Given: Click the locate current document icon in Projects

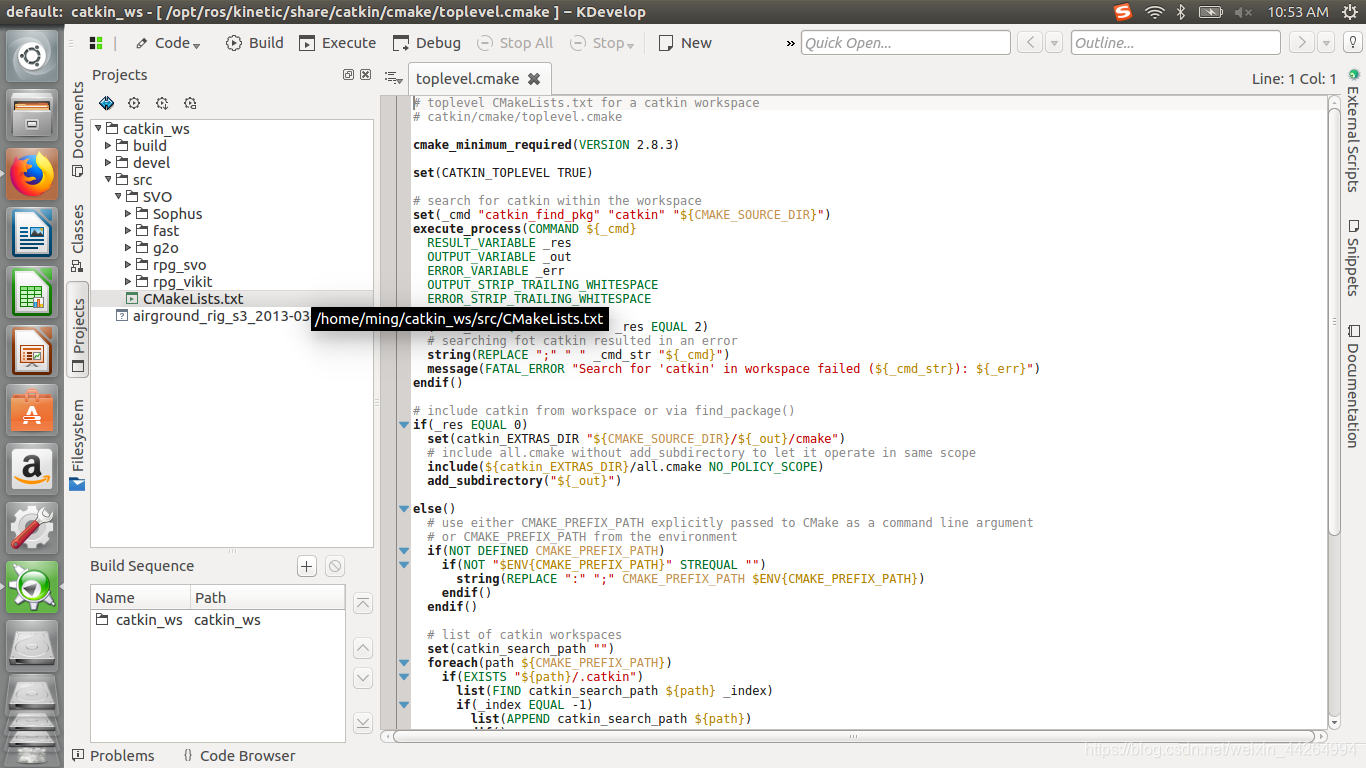Looking at the screenshot, I should pos(106,103).
